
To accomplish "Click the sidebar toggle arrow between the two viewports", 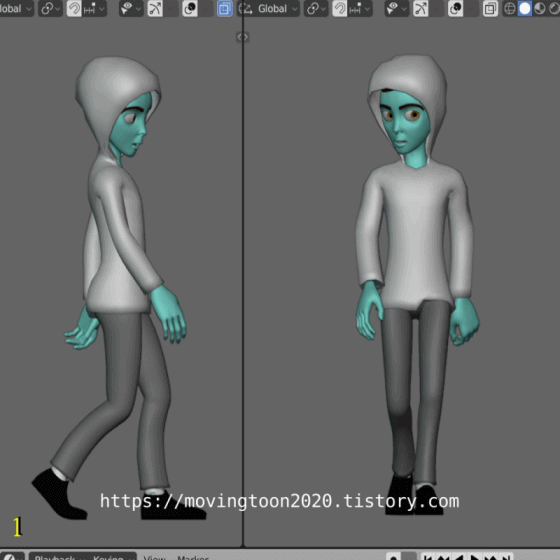I will click(242, 37).
